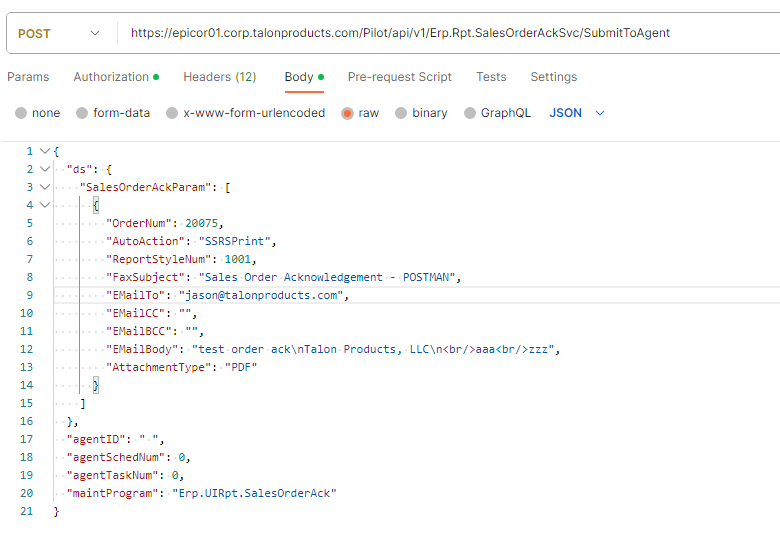Open the JSON format dropdown
Viewport: 780px width, 557px height.
click(577, 113)
